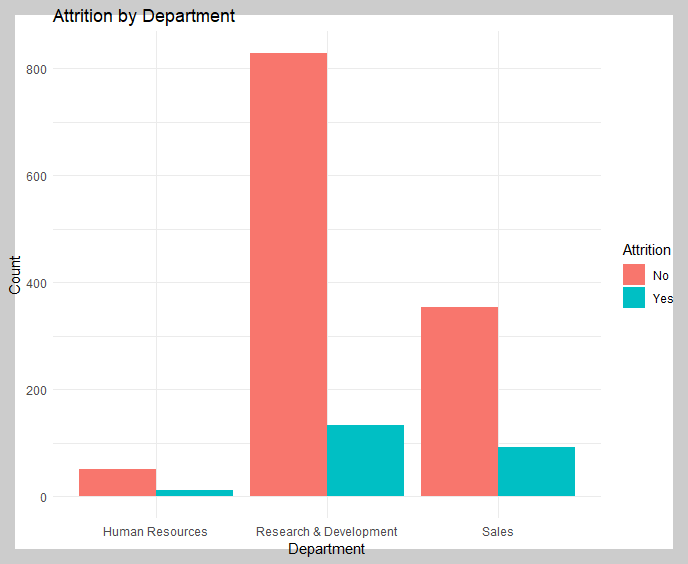Select the Human Resources Yes bar
The height and width of the screenshot is (564, 688).
click(x=194, y=493)
